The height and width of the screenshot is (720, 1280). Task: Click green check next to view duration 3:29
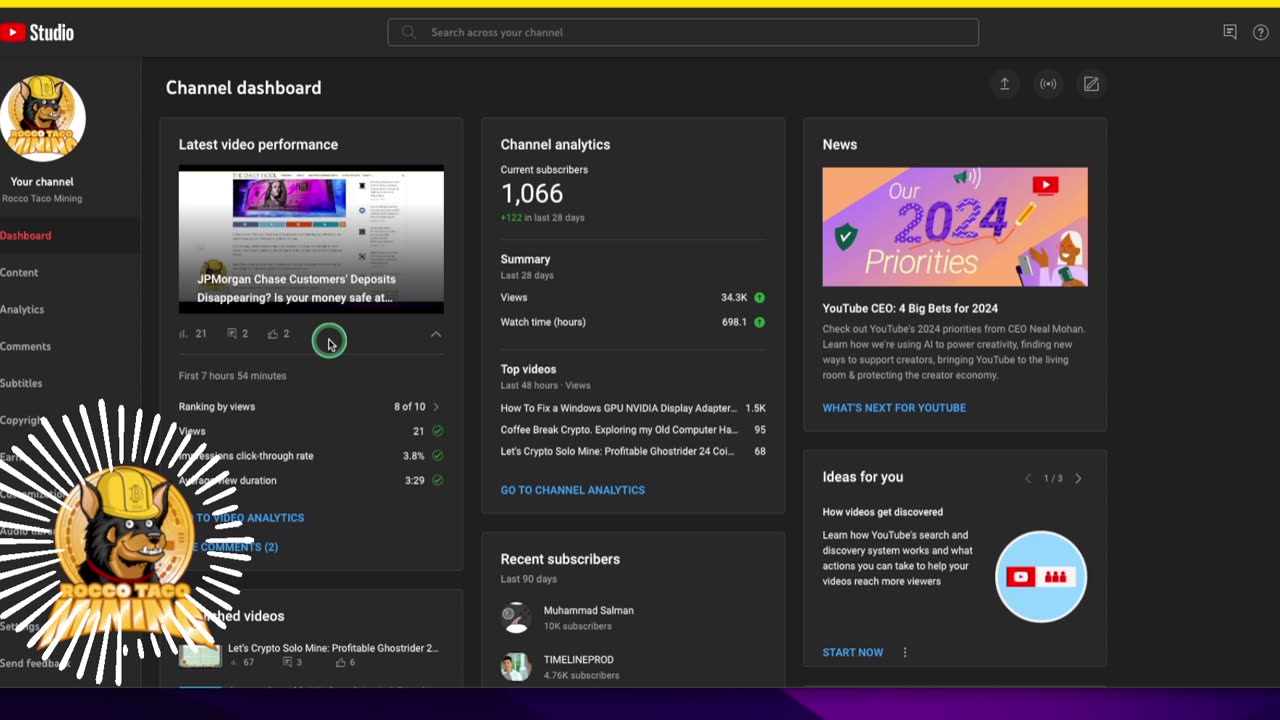(437, 480)
